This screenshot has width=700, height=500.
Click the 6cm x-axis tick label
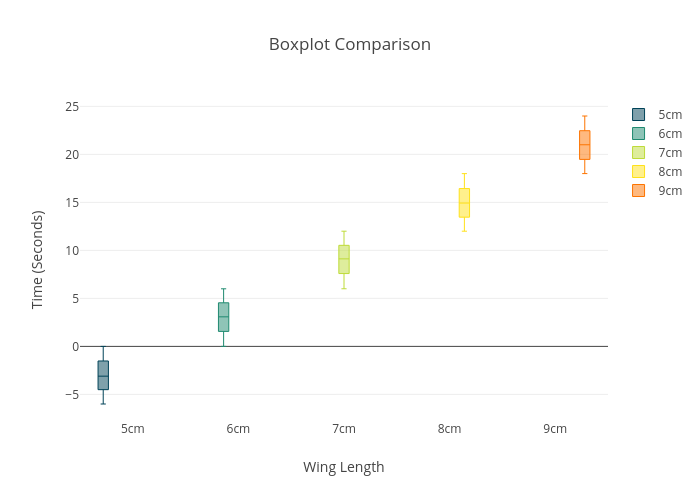(x=238, y=429)
